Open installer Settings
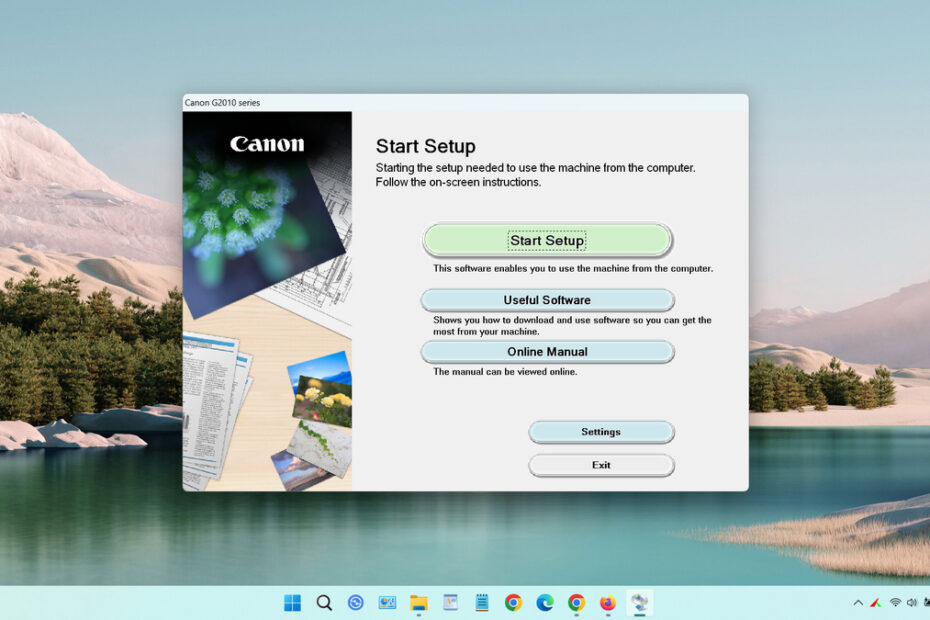 pyautogui.click(x=601, y=432)
